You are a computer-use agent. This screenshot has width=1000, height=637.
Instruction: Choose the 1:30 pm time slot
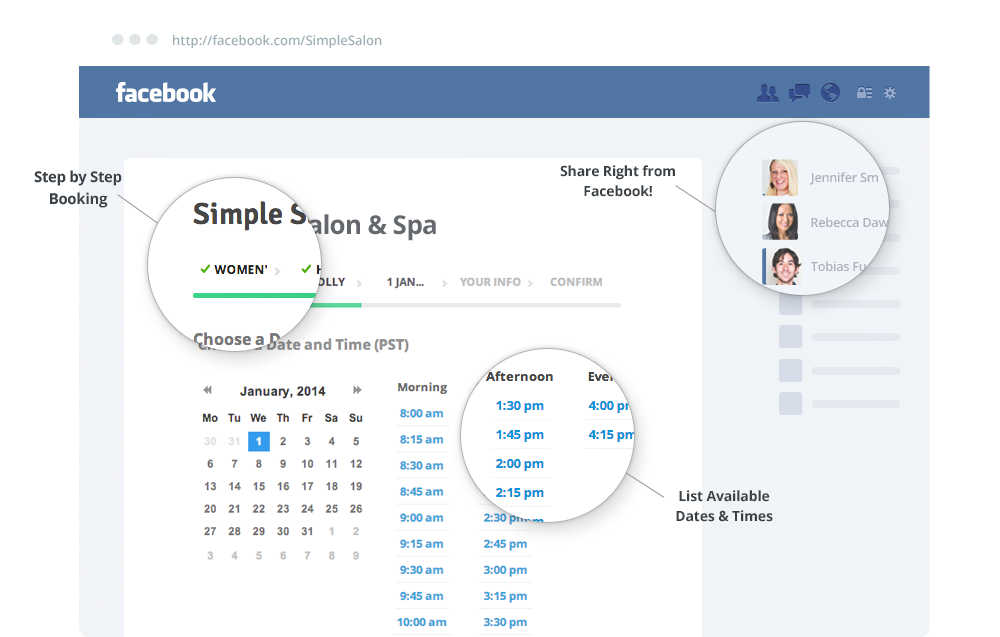(520, 406)
